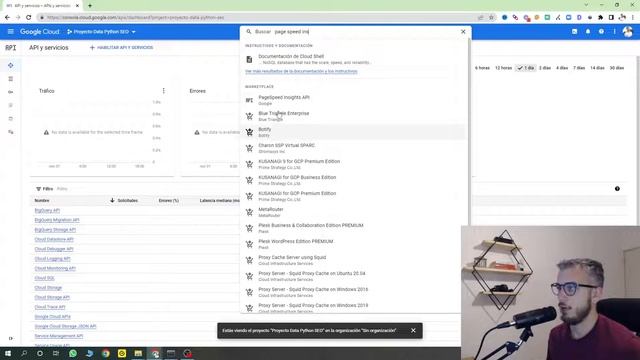Open the Proyecto Data Python SEO project selector
The width and height of the screenshot is (640, 360).
coord(101,31)
